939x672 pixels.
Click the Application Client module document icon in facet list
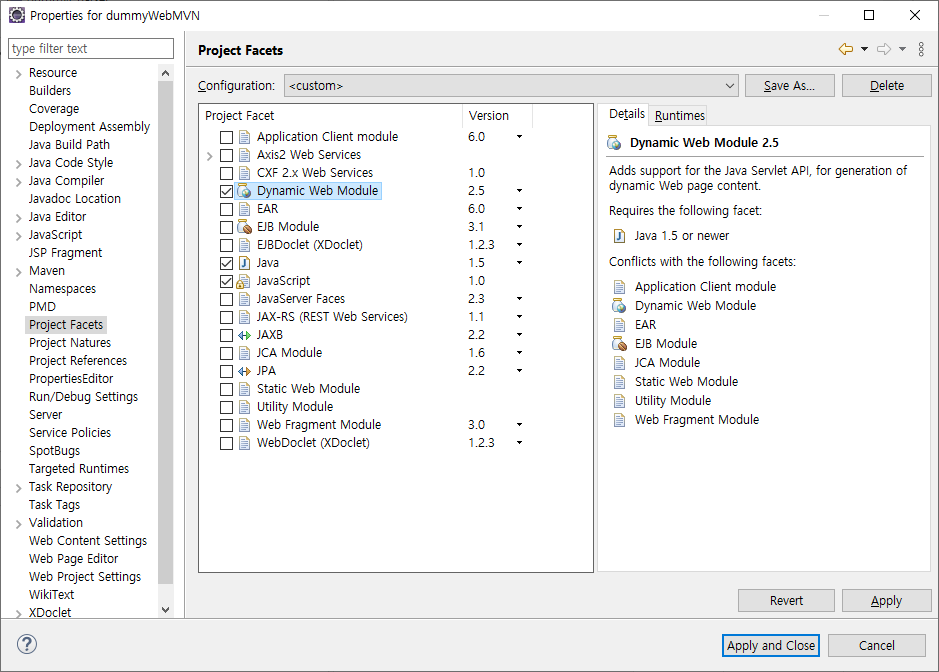pos(244,137)
